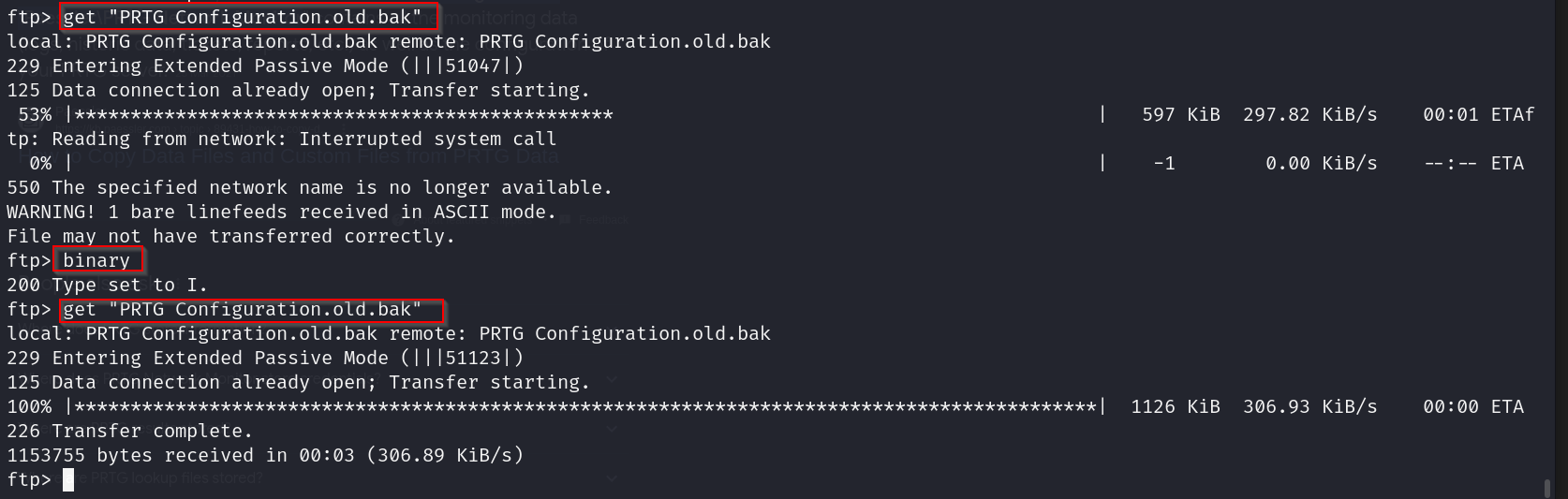The width and height of the screenshot is (1568, 499).
Task: Click "File may not have transferred correctly."
Action: coord(230,236)
